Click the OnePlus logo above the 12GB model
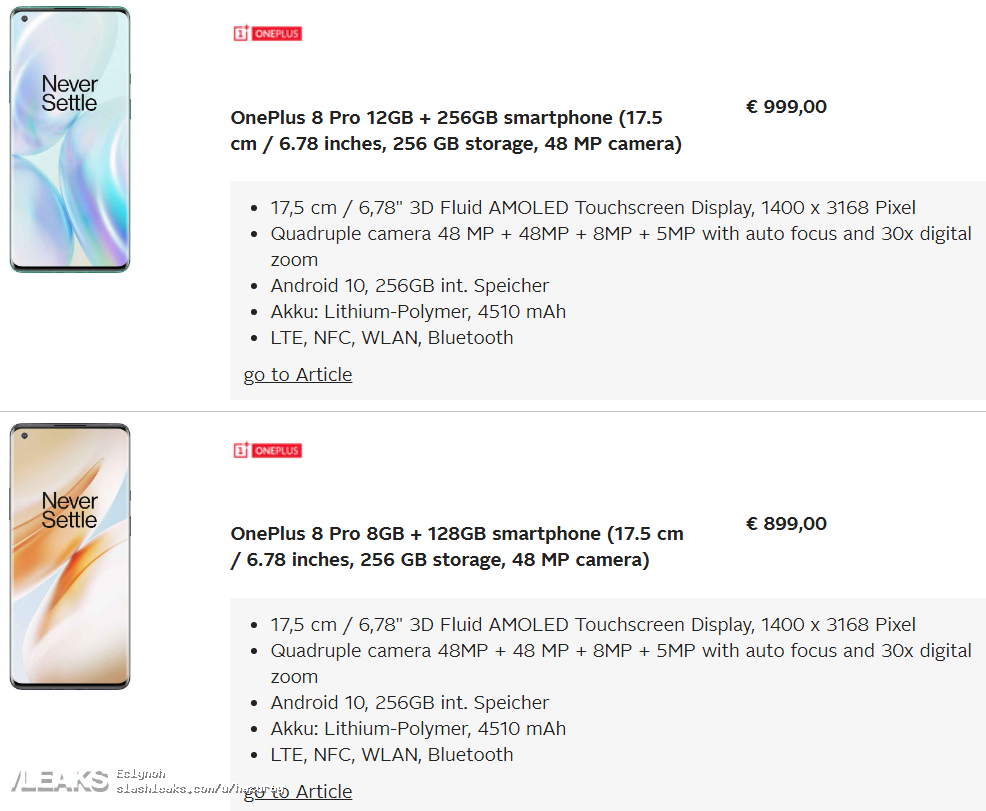986x811 pixels. click(268, 33)
